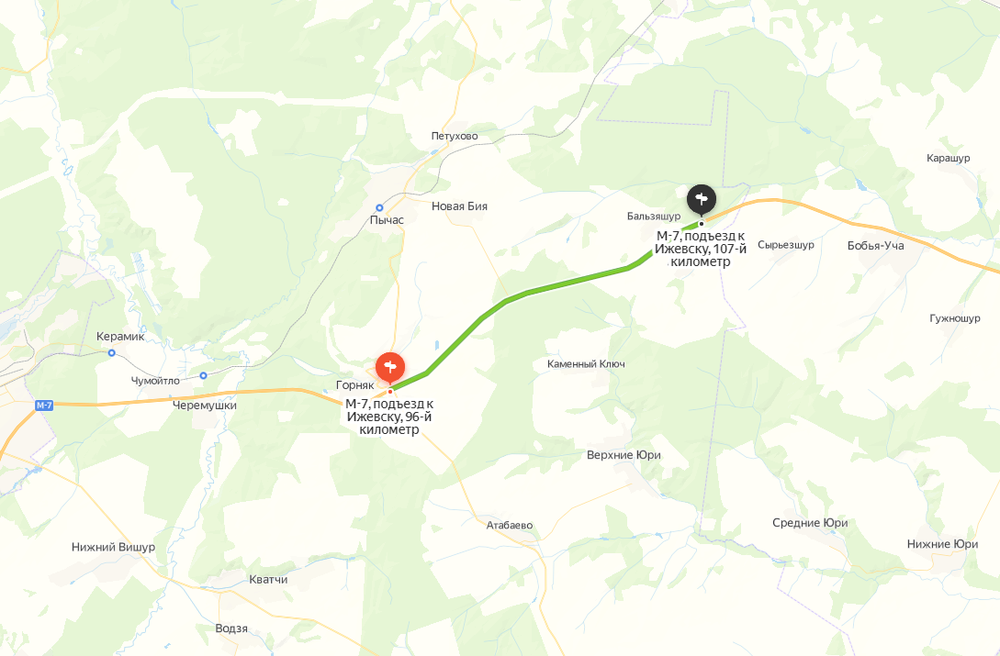Open the label М-7, подъезд к Ижевску, 107-й километр
Viewport: 1000px width, 656px height.
click(700, 249)
